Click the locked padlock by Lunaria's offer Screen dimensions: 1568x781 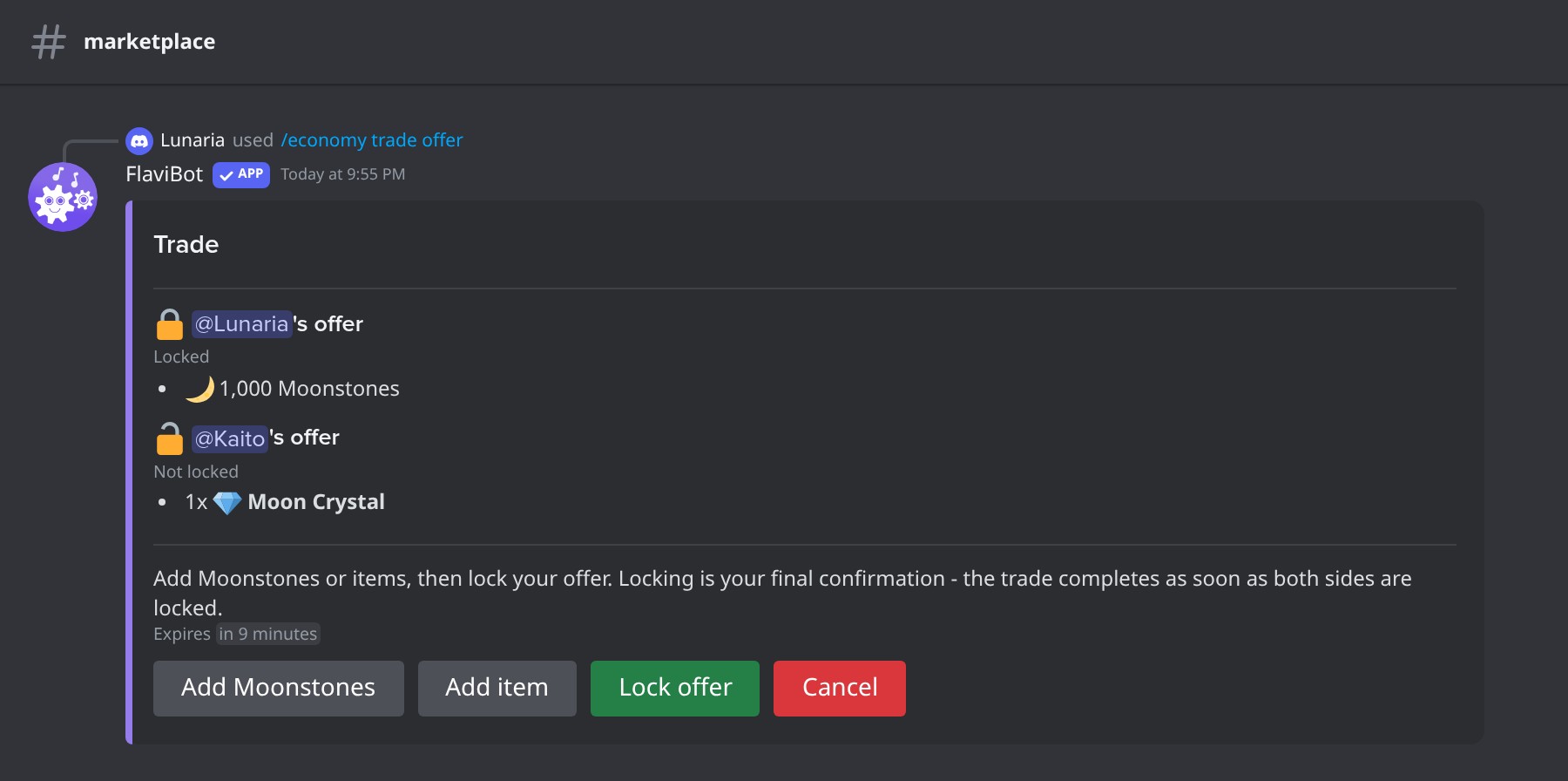(x=170, y=324)
